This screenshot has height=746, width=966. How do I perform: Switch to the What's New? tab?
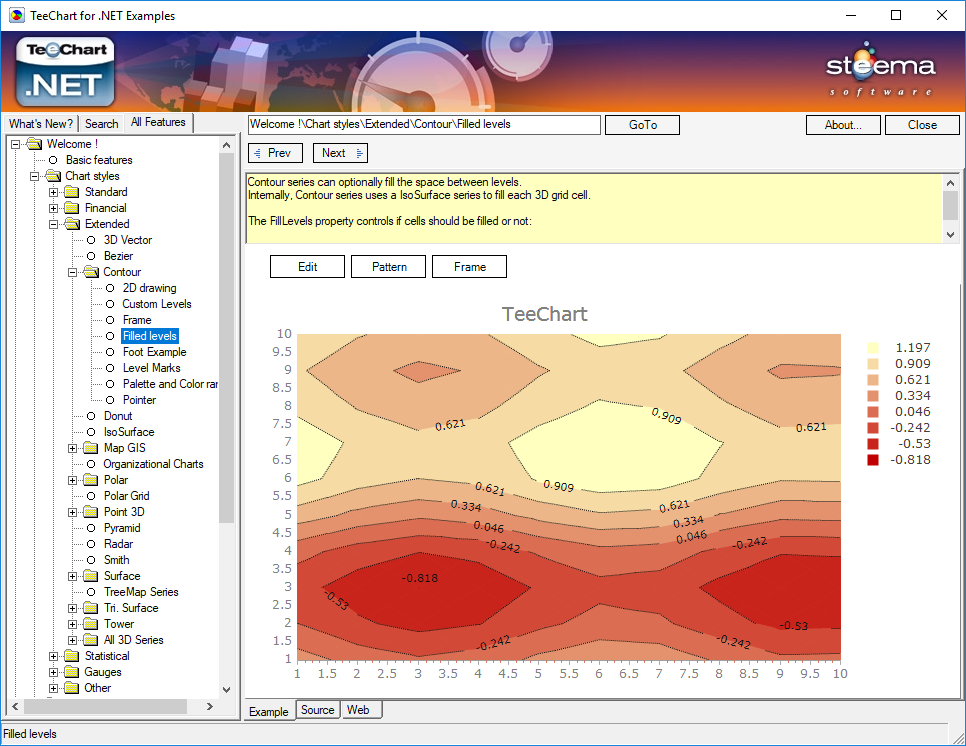[41, 124]
